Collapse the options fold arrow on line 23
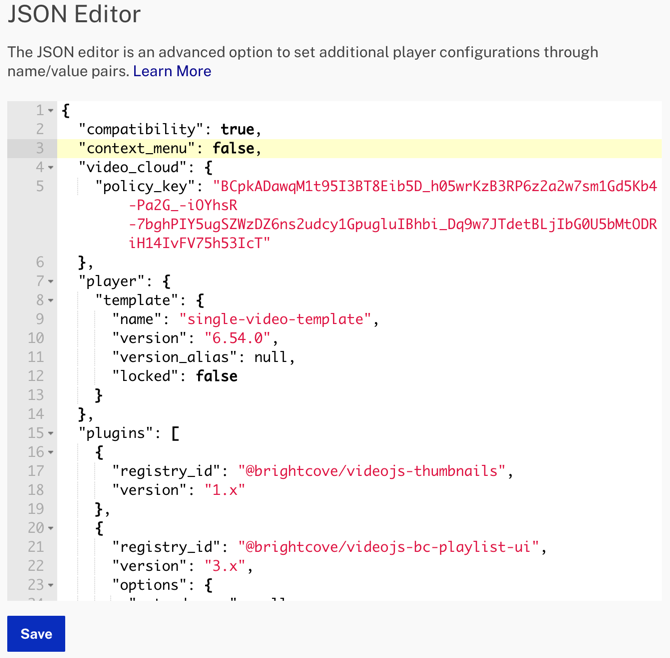The width and height of the screenshot is (670, 658). 51,585
